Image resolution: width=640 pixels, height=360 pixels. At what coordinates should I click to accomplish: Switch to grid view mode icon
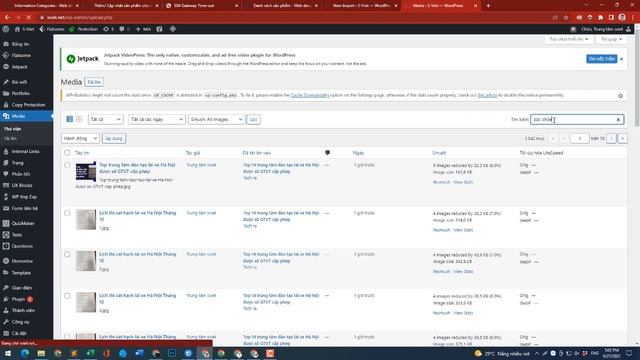point(79,119)
